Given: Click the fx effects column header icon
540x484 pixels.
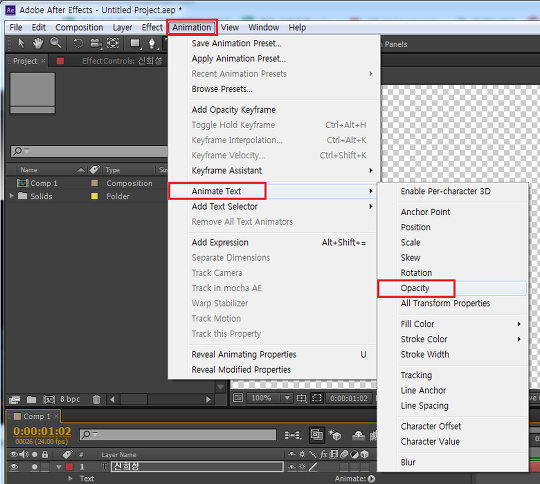Looking at the screenshot, I should coord(323,454).
